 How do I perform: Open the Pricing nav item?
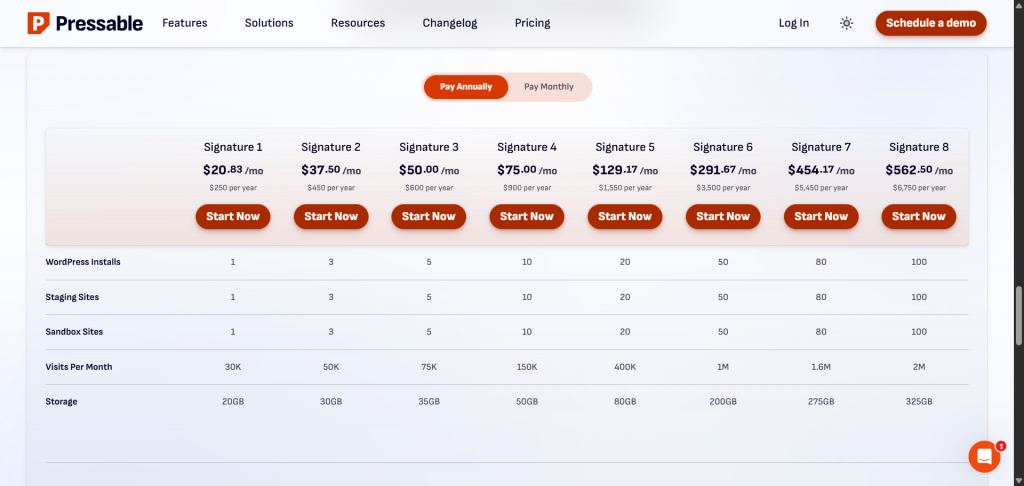[x=532, y=23]
